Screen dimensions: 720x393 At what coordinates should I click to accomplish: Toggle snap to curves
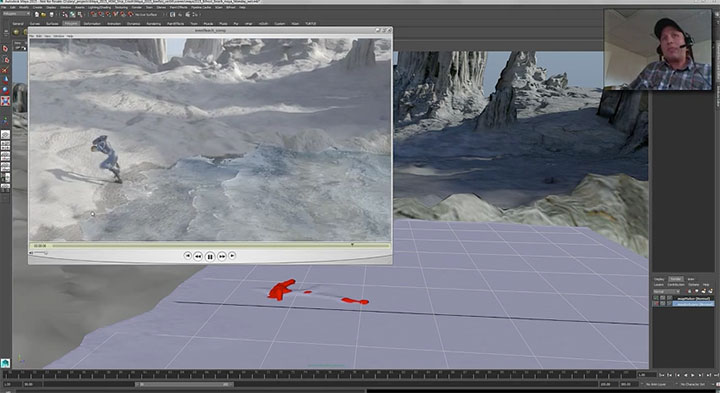pos(101,14)
